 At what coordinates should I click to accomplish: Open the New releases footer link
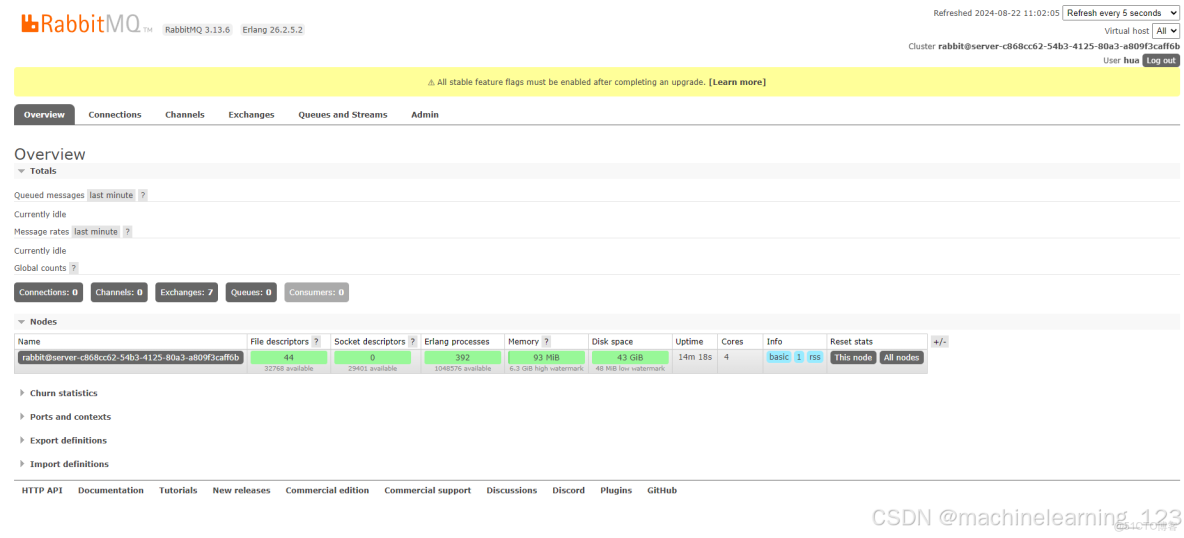(242, 490)
